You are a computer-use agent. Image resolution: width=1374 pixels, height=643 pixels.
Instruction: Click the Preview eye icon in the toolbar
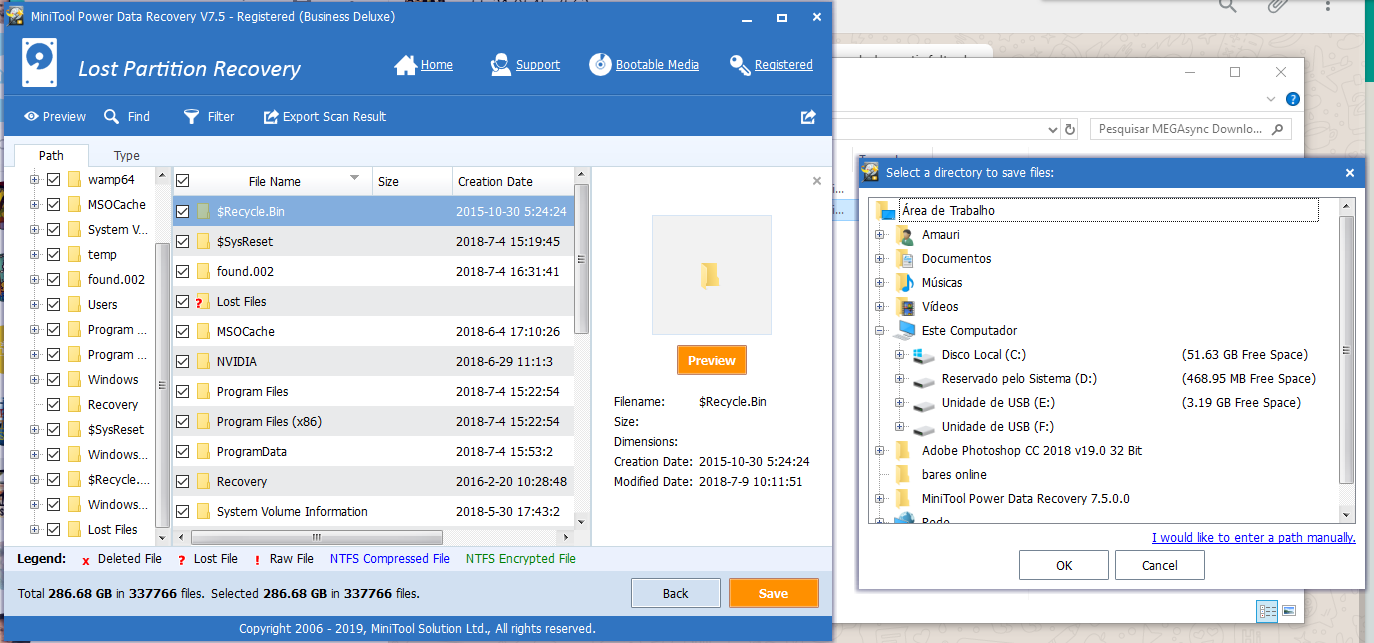pyautogui.click(x=32, y=117)
